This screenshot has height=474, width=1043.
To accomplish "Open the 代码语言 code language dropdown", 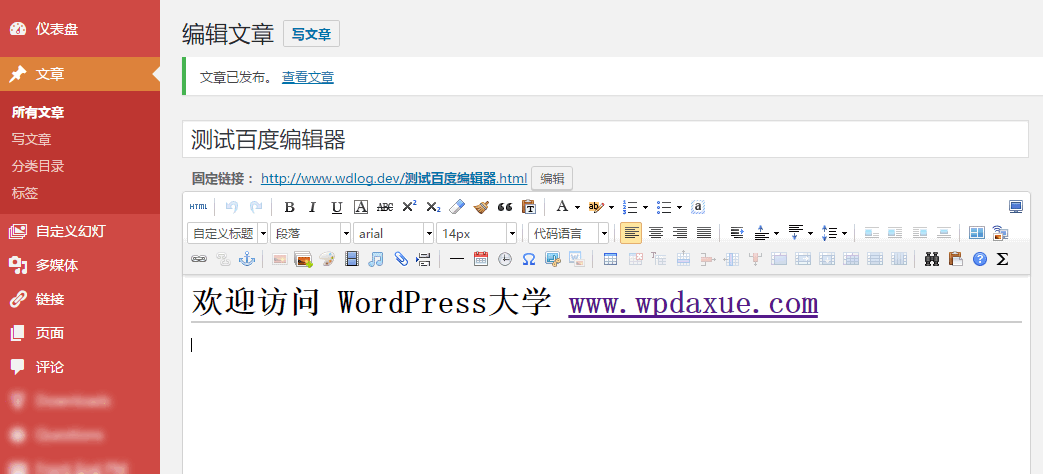I will pyautogui.click(x=569, y=233).
